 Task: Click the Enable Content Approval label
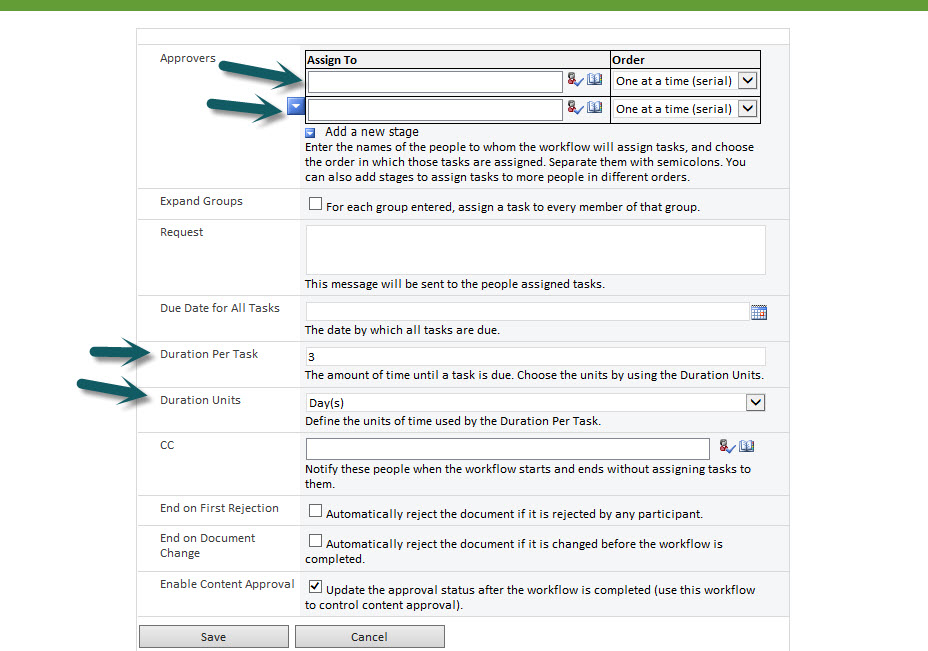(227, 584)
